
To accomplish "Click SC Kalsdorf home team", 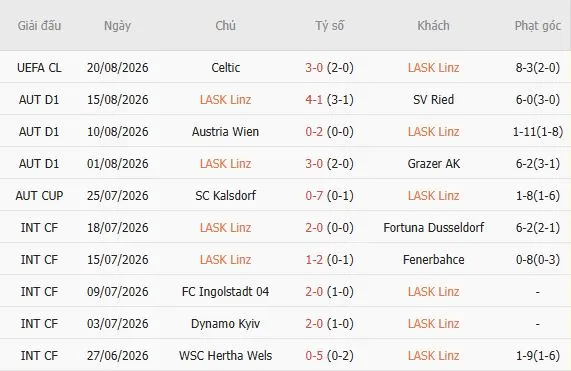I will click(x=225, y=196).
